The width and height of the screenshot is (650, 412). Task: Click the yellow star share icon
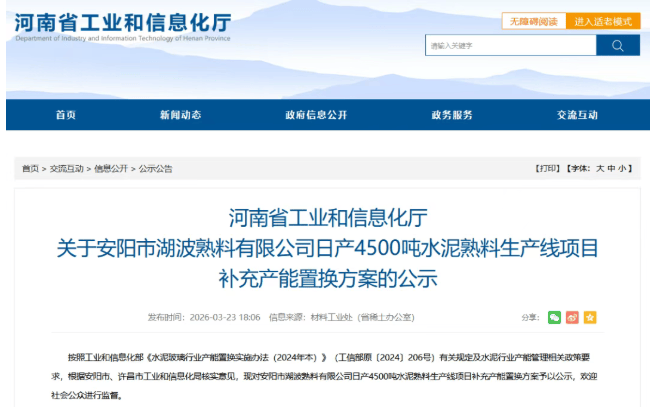(x=590, y=317)
